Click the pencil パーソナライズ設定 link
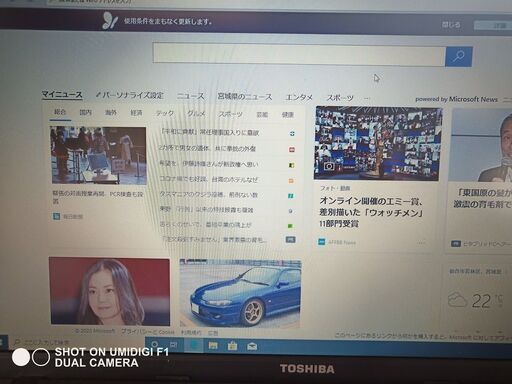This screenshot has height=384, width=512. [x=129, y=95]
